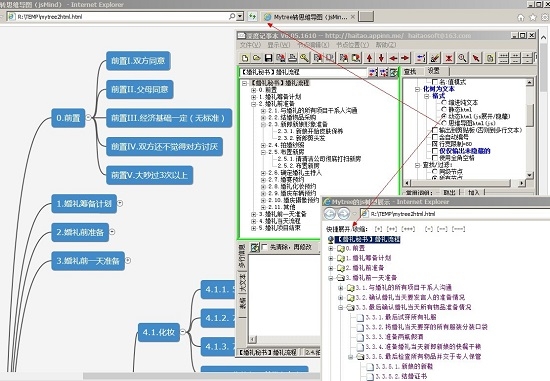The width and height of the screenshot is (550, 381).
Task: Click the red cursor arrow toolbar icon
Action: 476,58
